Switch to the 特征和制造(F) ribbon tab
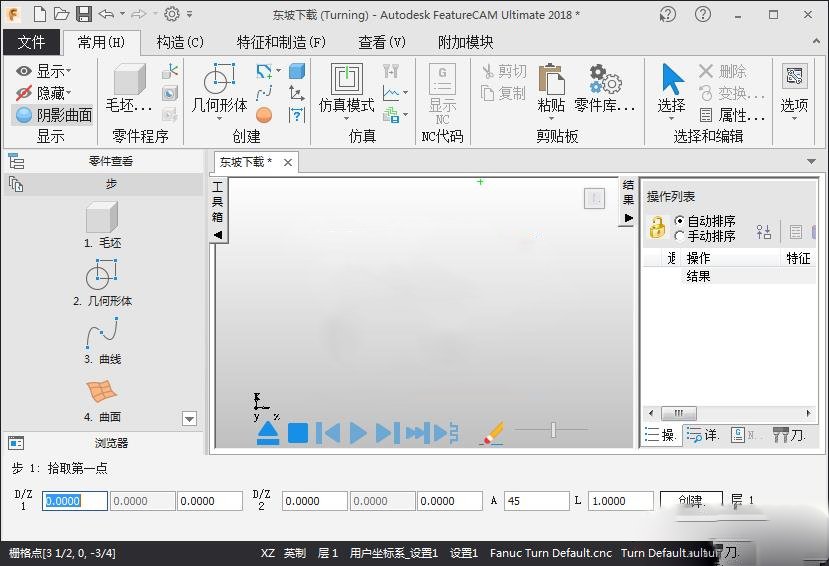The width and height of the screenshot is (829, 566). [x=281, y=42]
